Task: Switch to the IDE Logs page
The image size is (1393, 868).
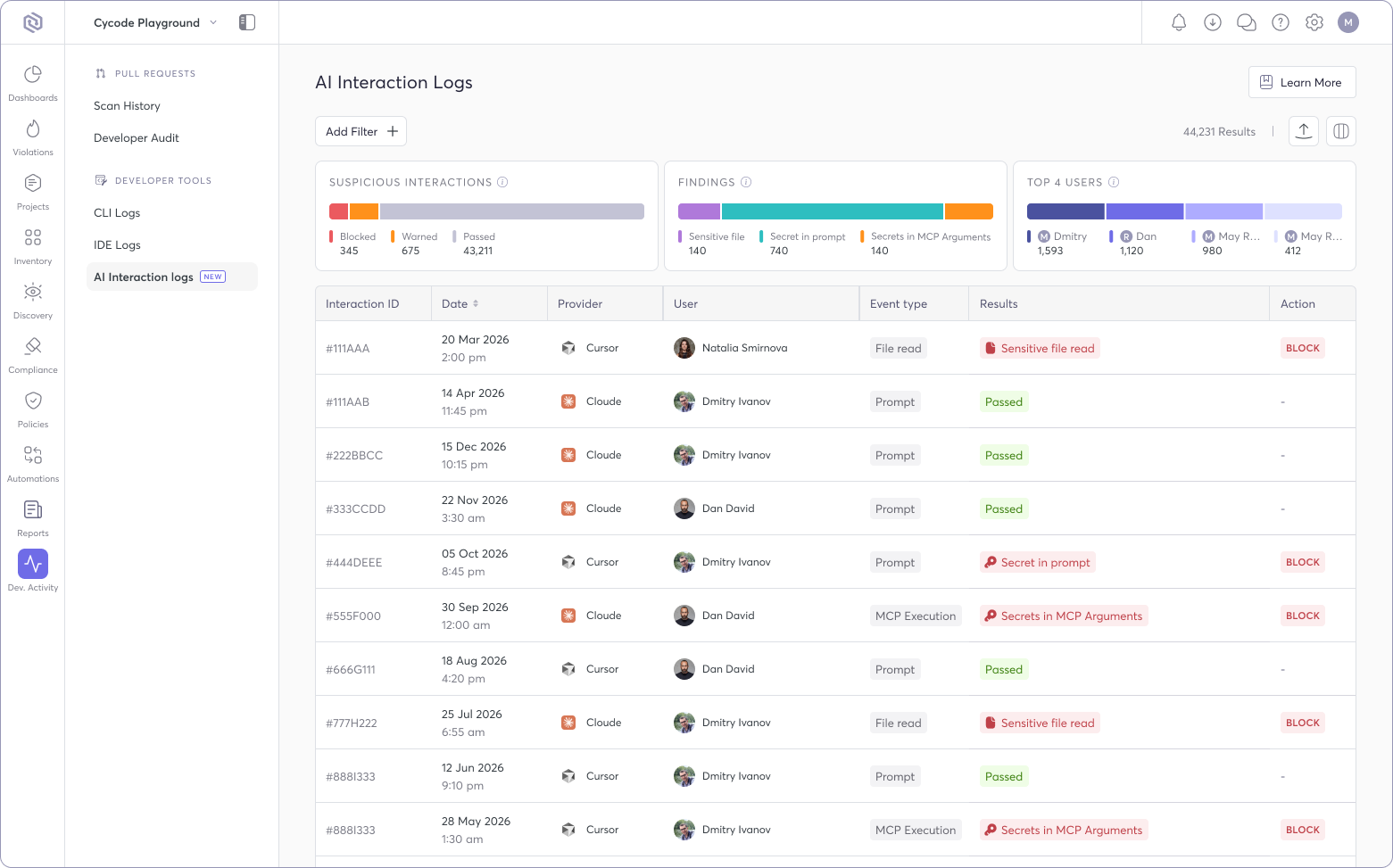Action: coord(117,244)
